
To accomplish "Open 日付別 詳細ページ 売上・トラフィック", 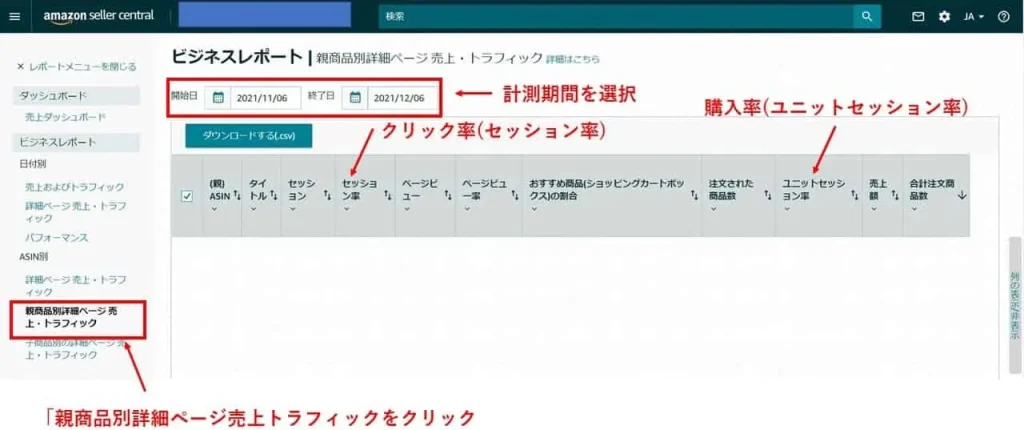I will coord(76,212).
